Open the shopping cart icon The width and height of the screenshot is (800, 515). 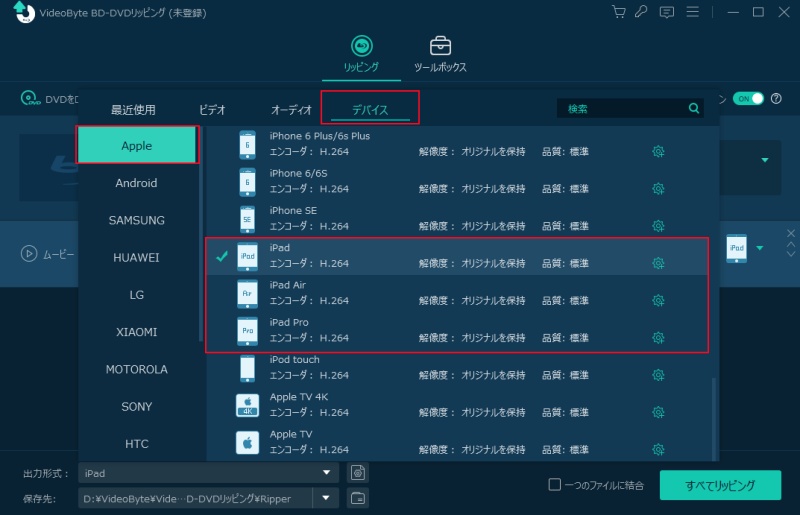click(618, 12)
